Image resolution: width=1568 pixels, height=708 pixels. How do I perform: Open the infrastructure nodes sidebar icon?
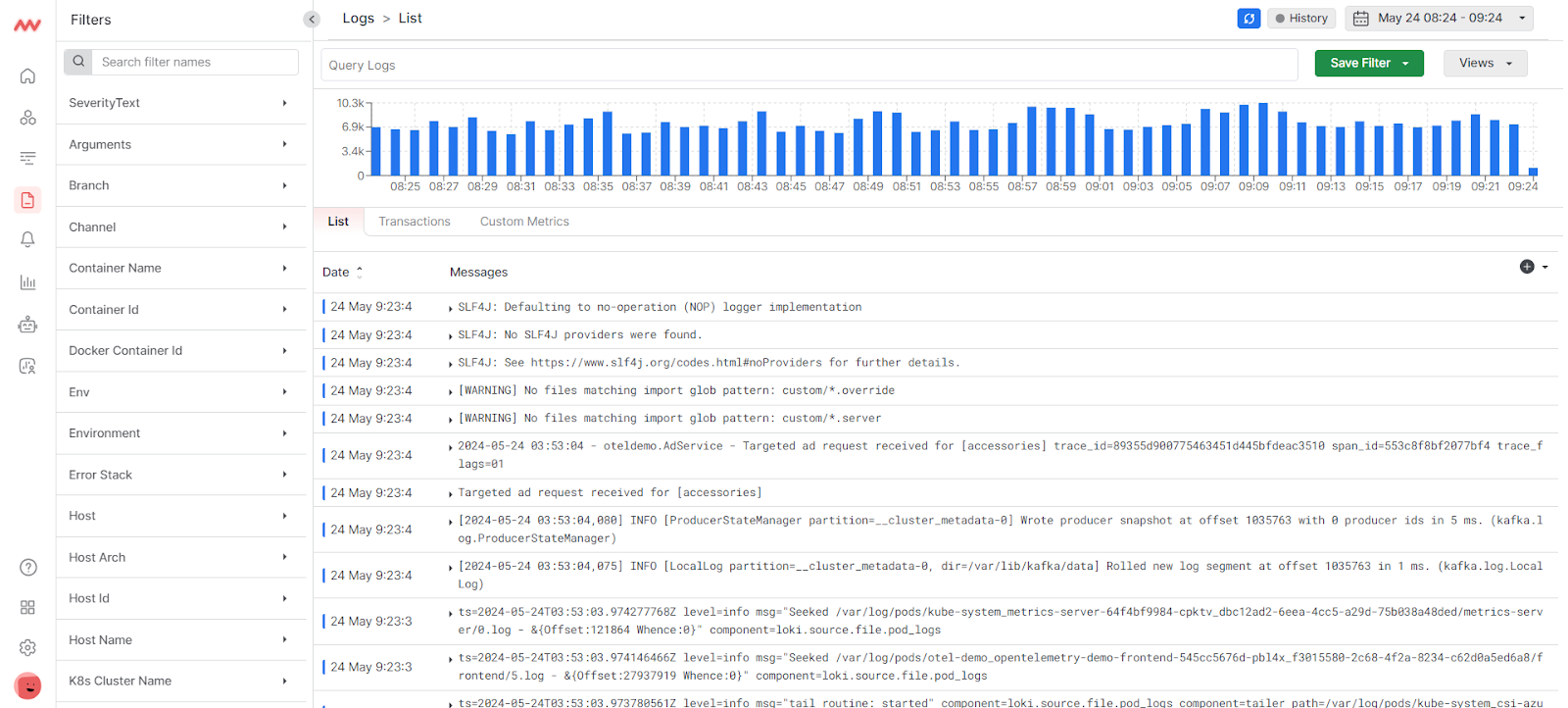pyautogui.click(x=27, y=118)
